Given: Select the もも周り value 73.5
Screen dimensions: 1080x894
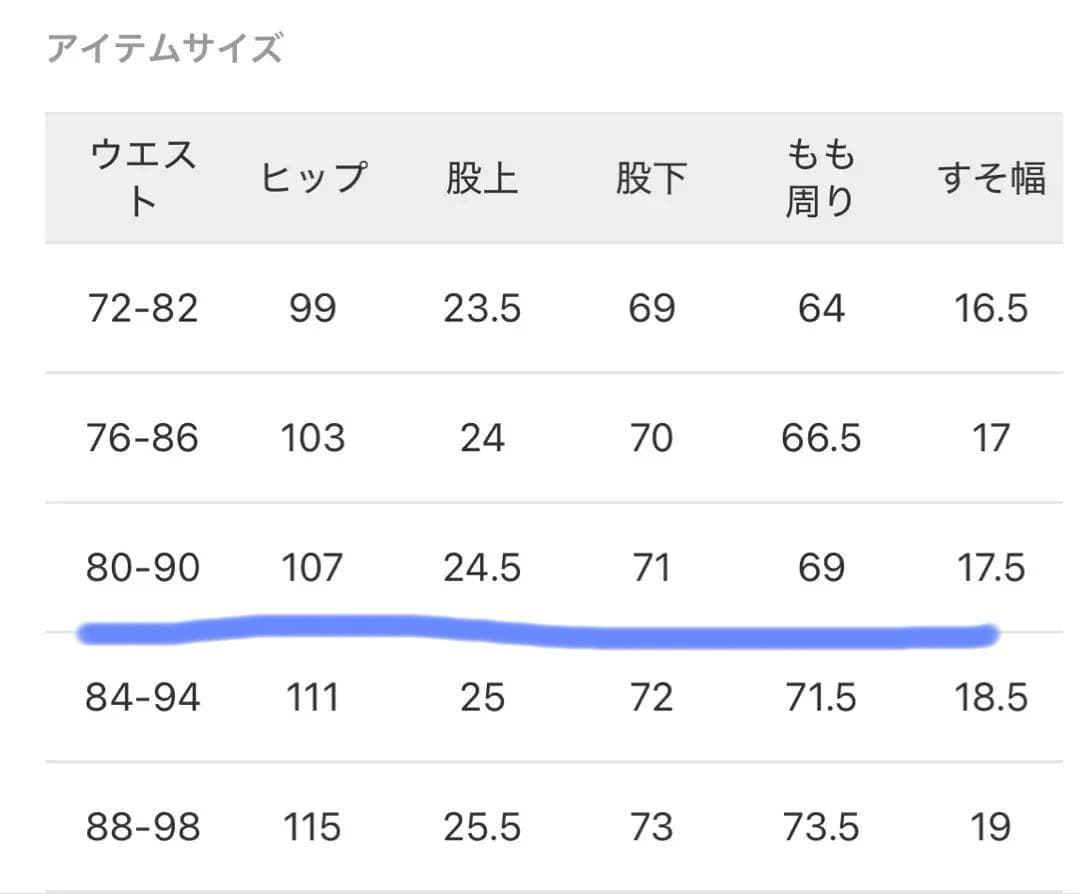Looking at the screenshot, I should (x=820, y=827).
